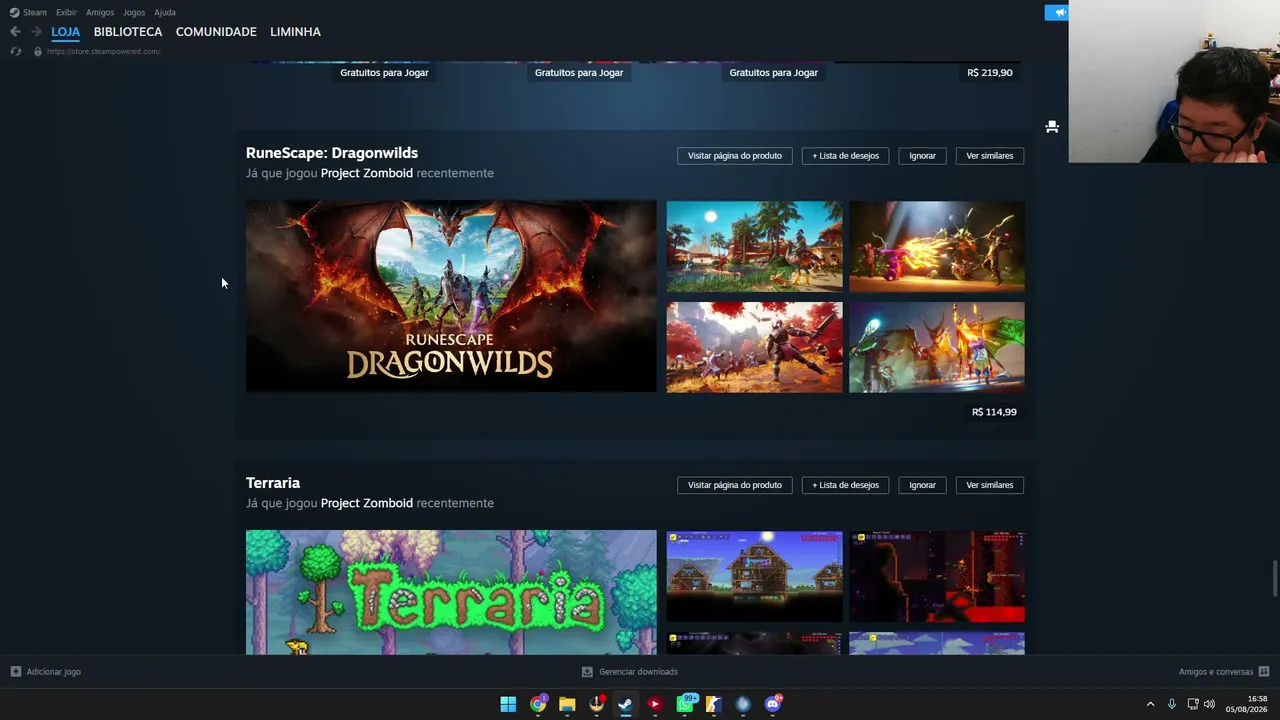Screen dimensions: 1280x720
Task: Show hidden system tray icons
Action: pos(1150,704)
